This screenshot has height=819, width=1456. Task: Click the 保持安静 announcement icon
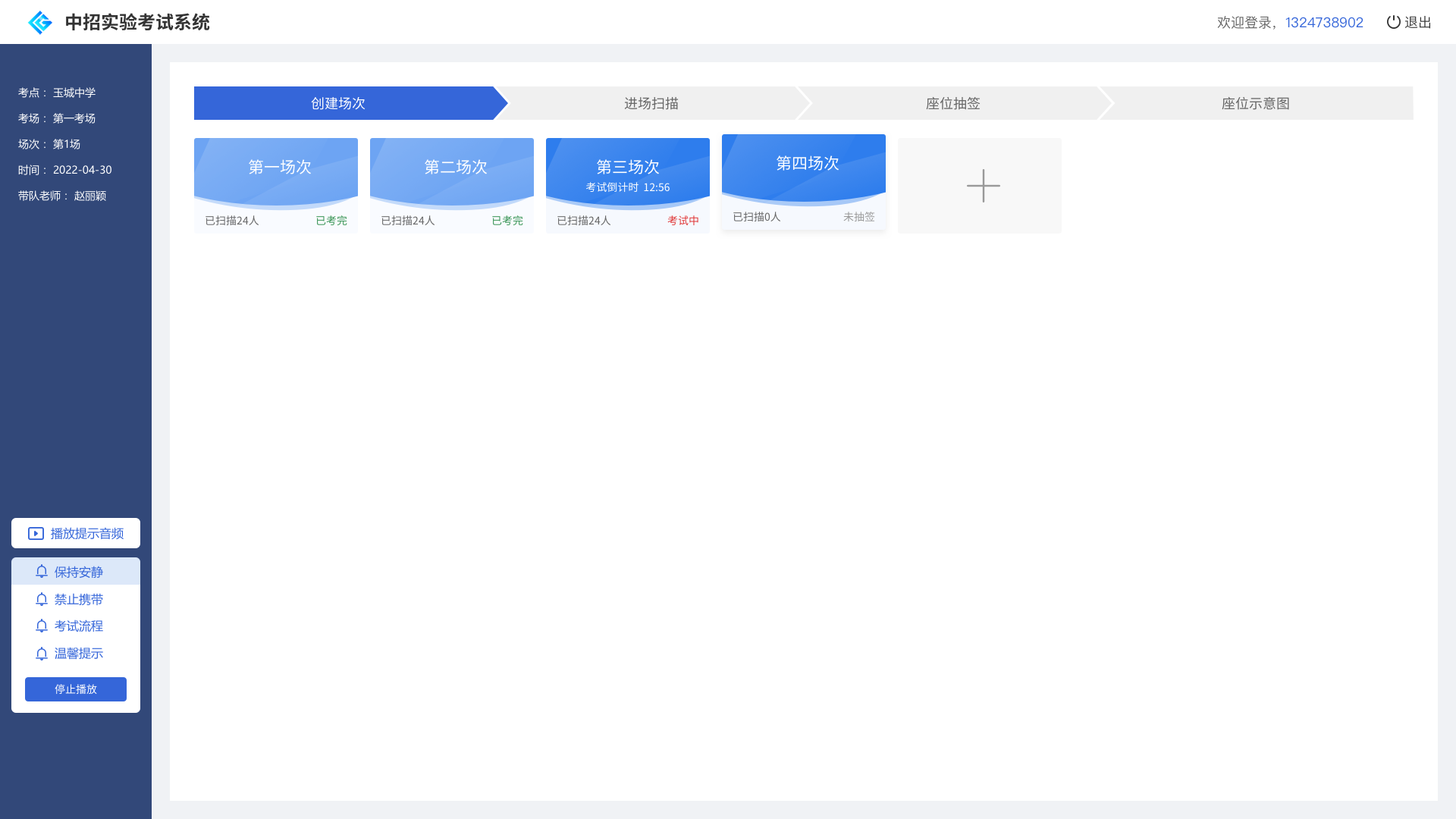[x=41, y=571]
